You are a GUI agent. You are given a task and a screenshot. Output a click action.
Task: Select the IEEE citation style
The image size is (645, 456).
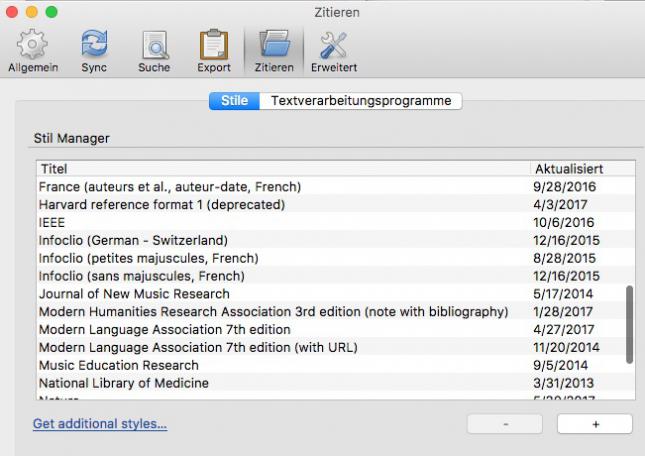point(52,223)
